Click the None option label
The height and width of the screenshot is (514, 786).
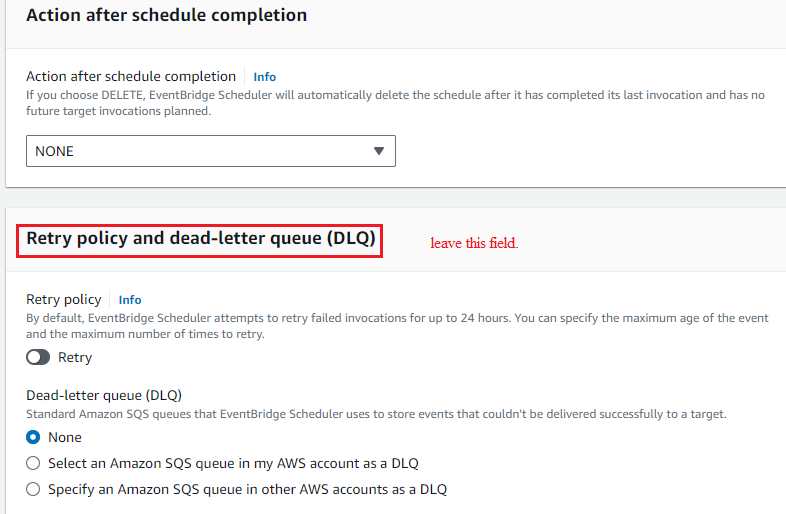65,437
